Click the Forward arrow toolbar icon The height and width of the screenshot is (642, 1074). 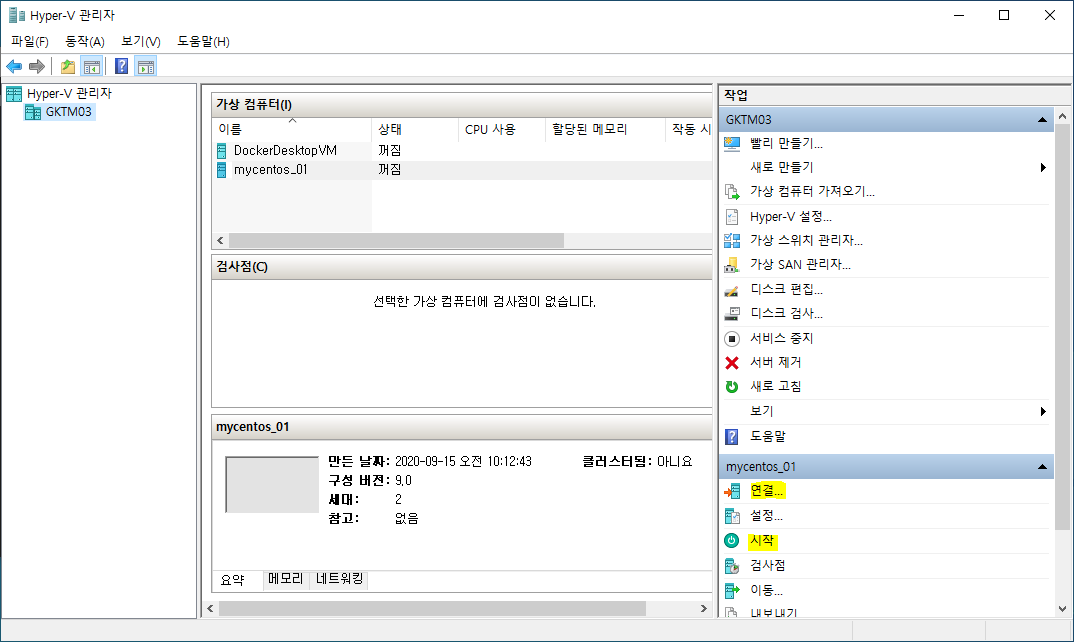tap(36, 66)
